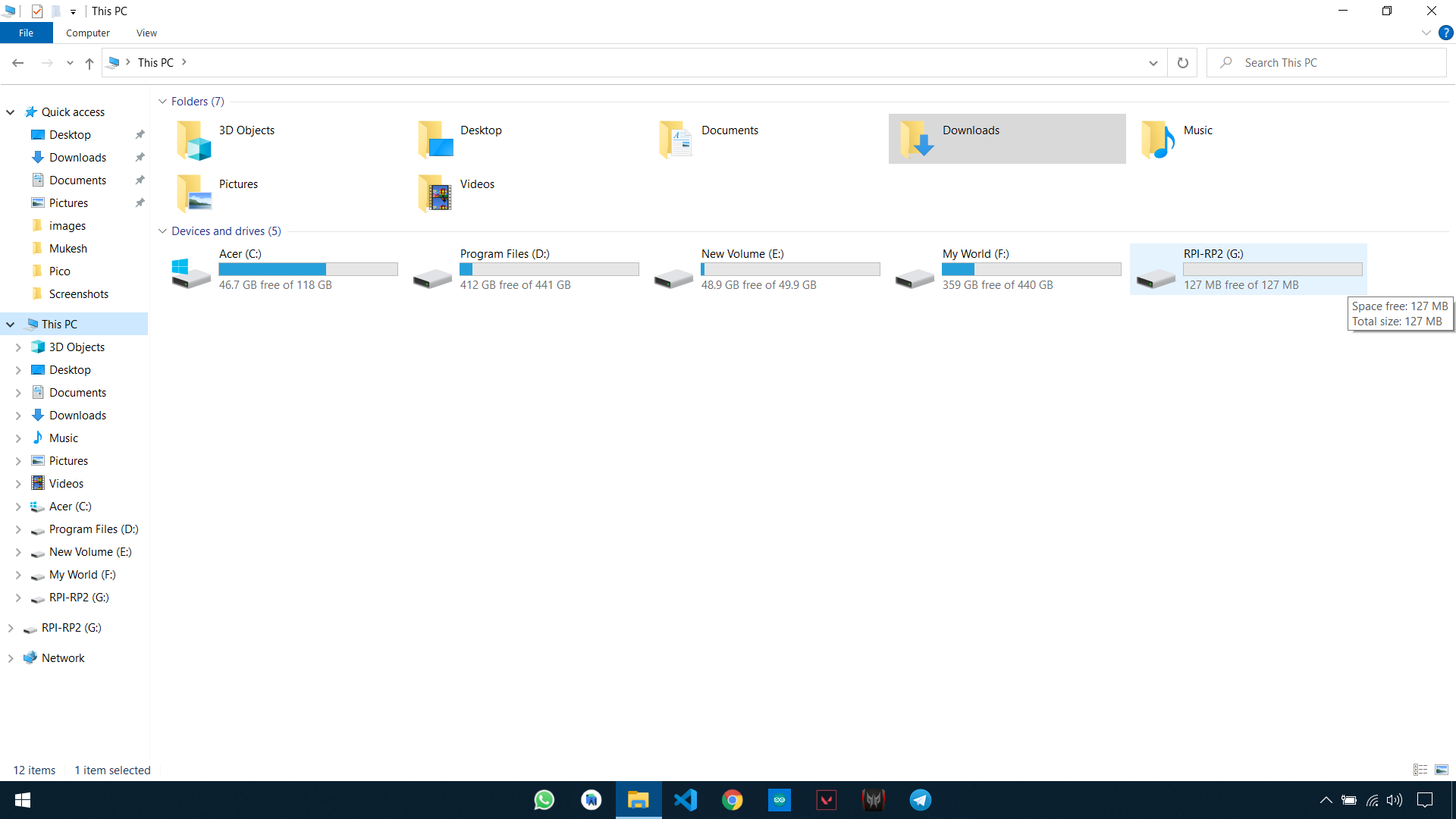1456x819 pixels.
Task: Click Program Files (D:) capacity bar
Action: (549, 269)
